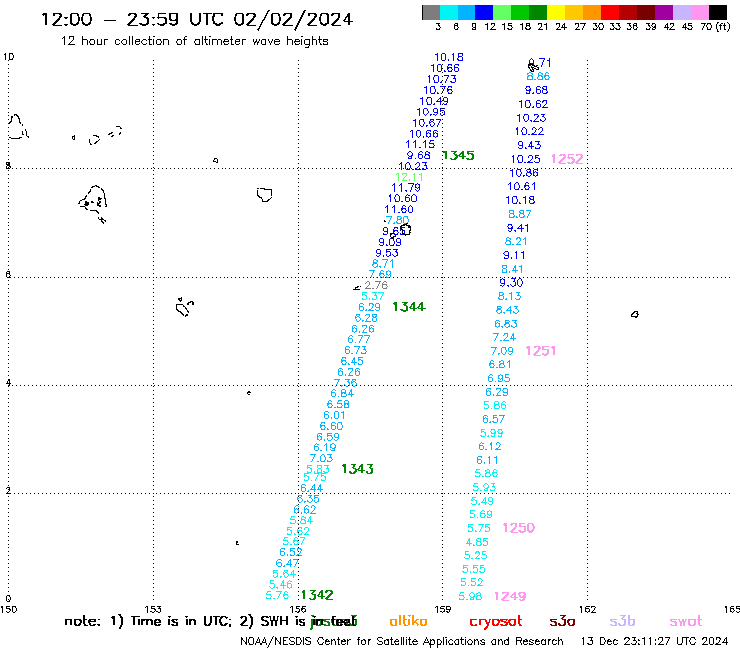Image resolution: width=740 pixels, height=650 pixels.
Task: Click the '156' longitude axis label
Action: point(298,609)
